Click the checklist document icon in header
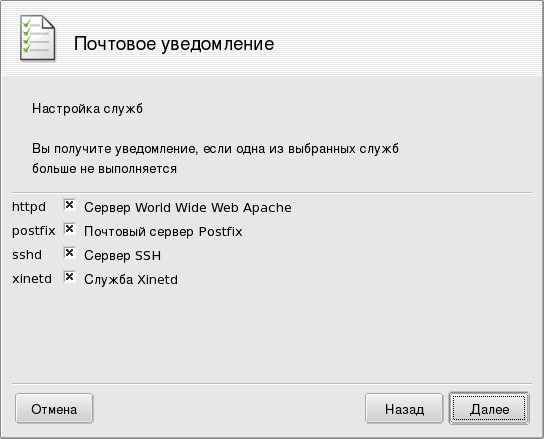The height and width of the screenshot is (439, 544). (x=37, y=38)
